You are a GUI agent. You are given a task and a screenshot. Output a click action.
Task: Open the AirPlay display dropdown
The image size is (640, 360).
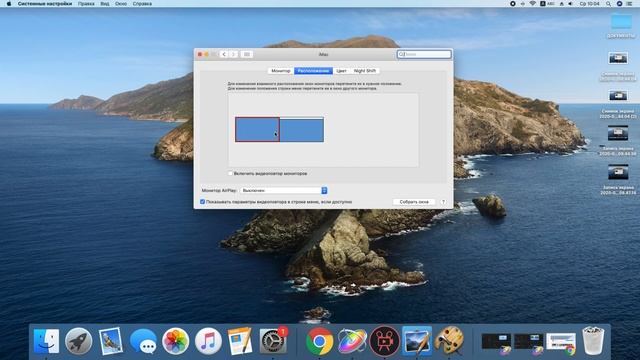[x=284, y=191]
